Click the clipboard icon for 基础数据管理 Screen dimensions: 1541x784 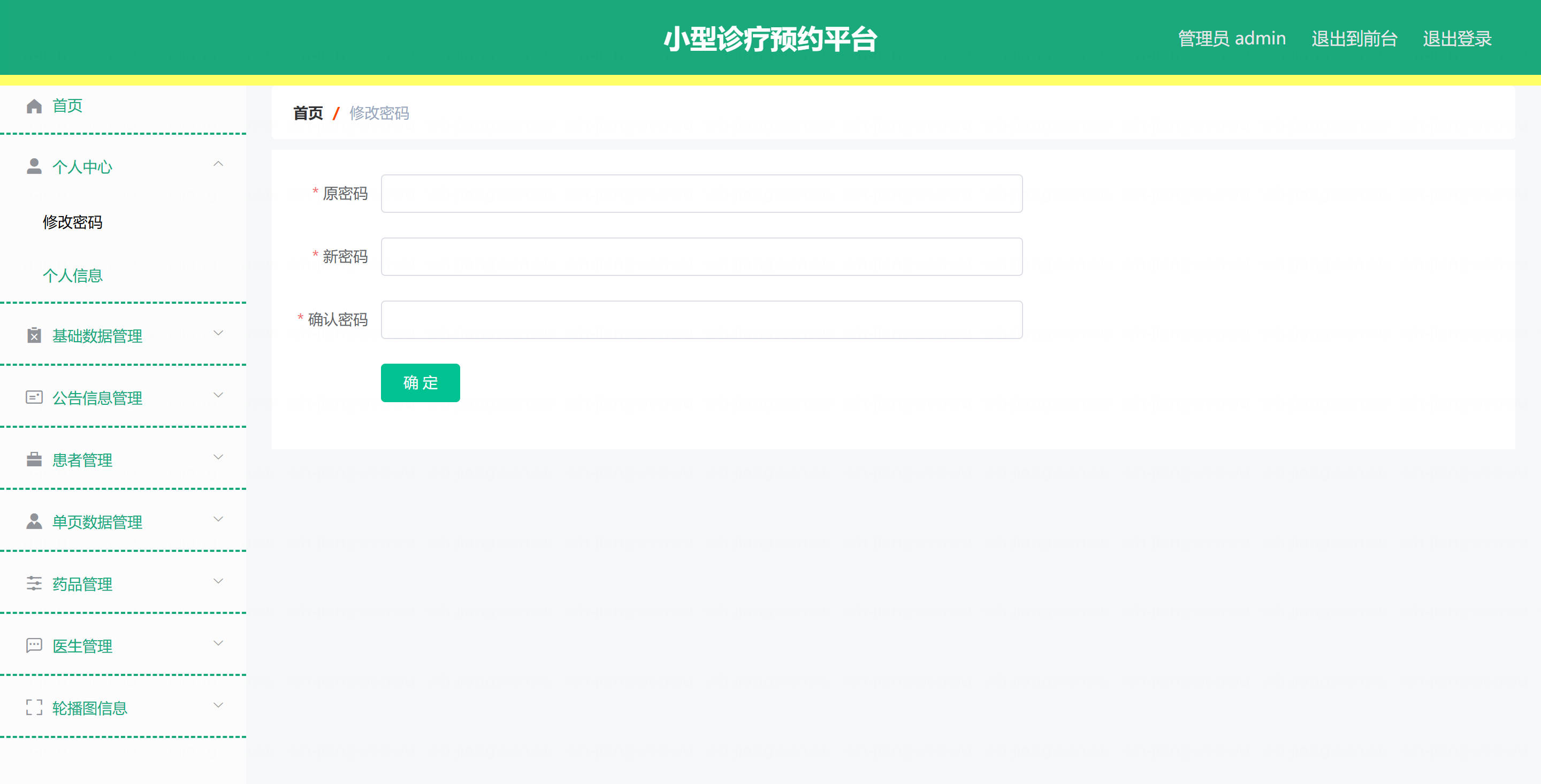click(34, 335)
